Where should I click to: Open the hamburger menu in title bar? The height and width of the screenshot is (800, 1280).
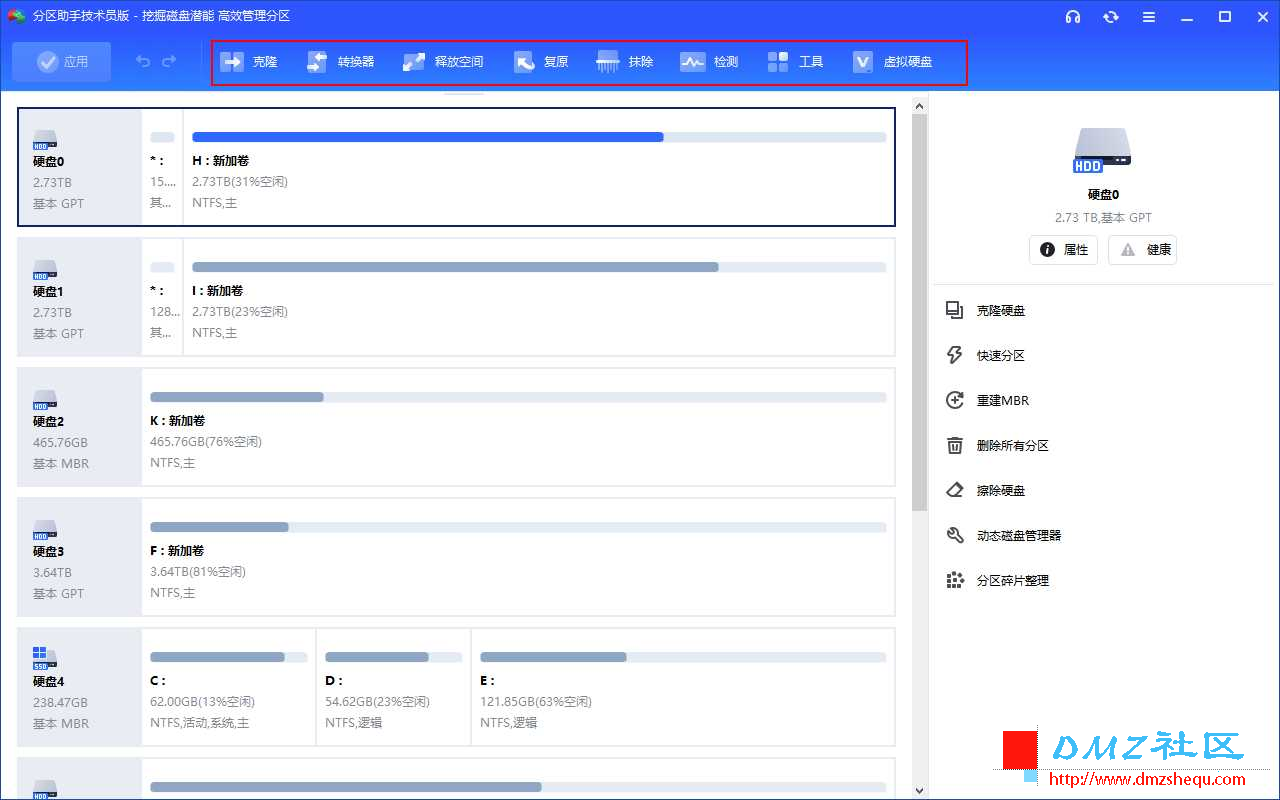pyautogui.click(x=1149, y=17)
